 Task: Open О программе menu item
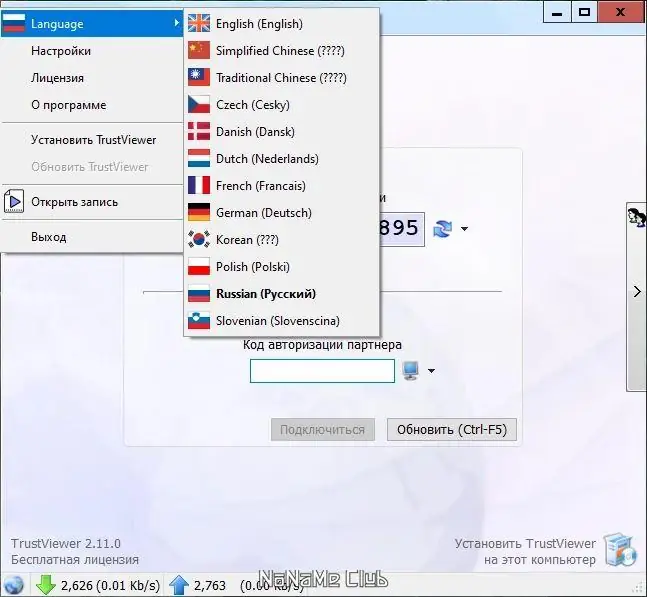92,105
